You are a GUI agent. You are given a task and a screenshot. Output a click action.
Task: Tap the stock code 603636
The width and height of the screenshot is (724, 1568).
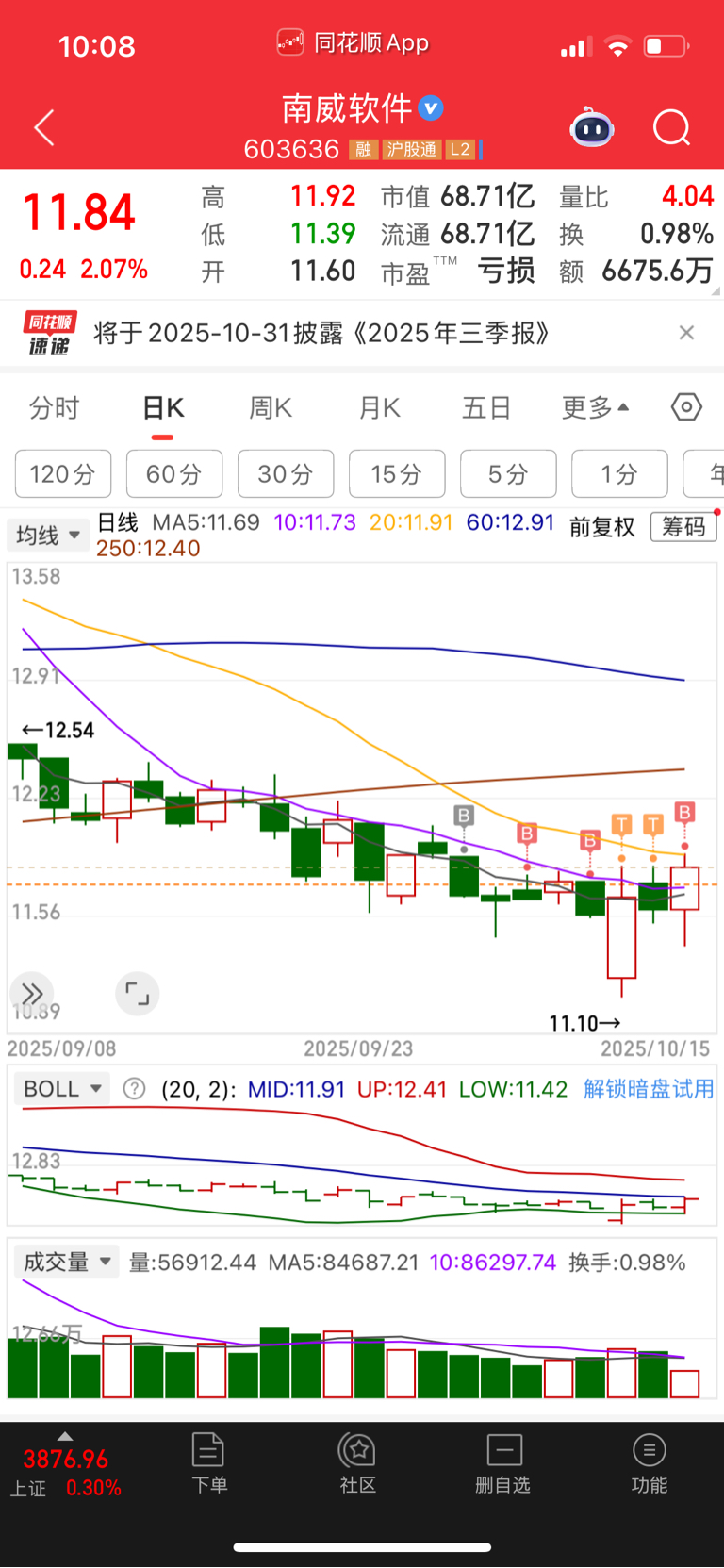coord(291,150)
